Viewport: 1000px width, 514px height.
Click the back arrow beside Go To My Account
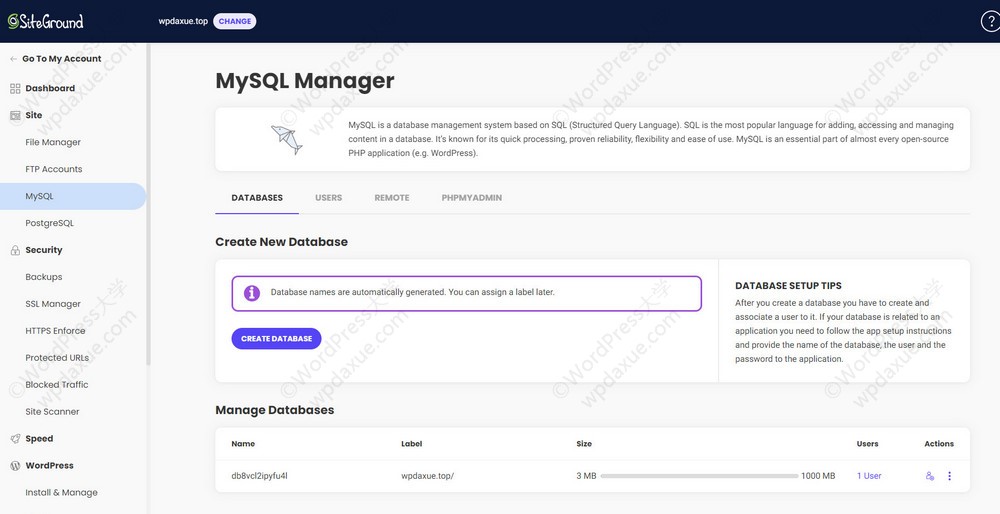point(13,59)
